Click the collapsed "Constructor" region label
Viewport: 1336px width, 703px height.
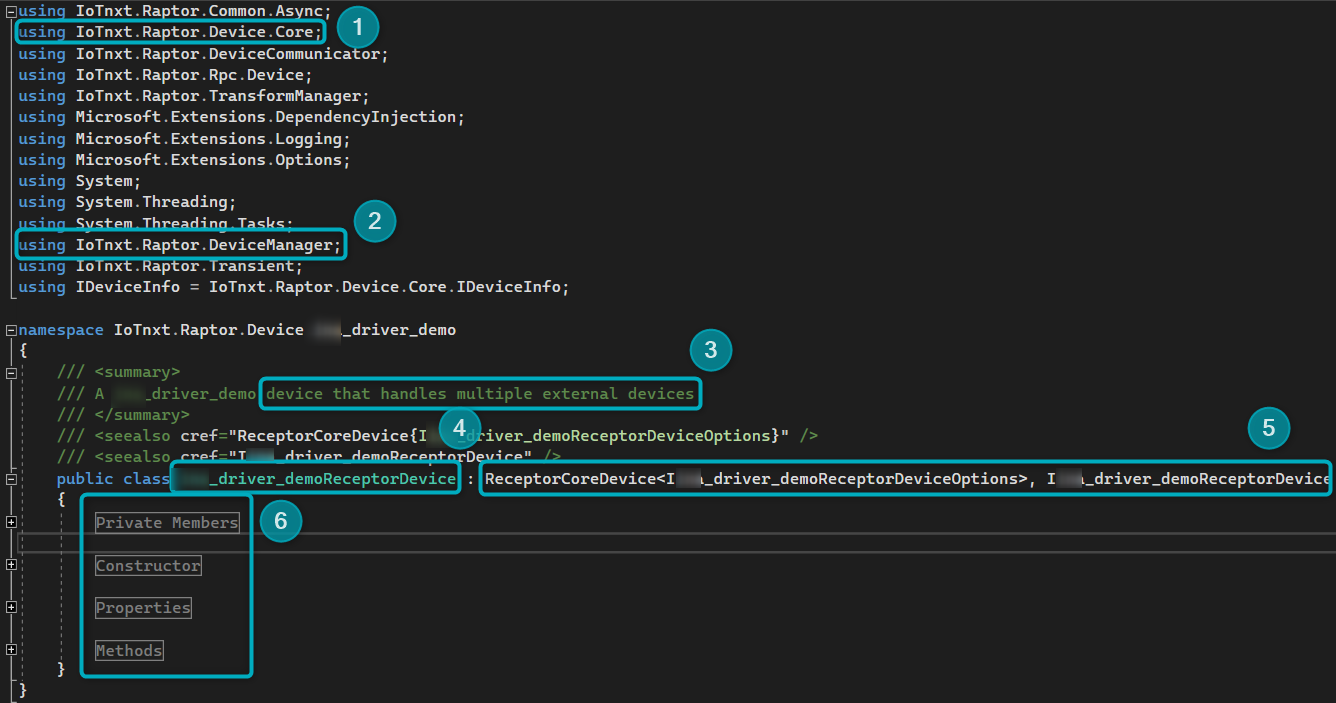(x=148, y=566)
